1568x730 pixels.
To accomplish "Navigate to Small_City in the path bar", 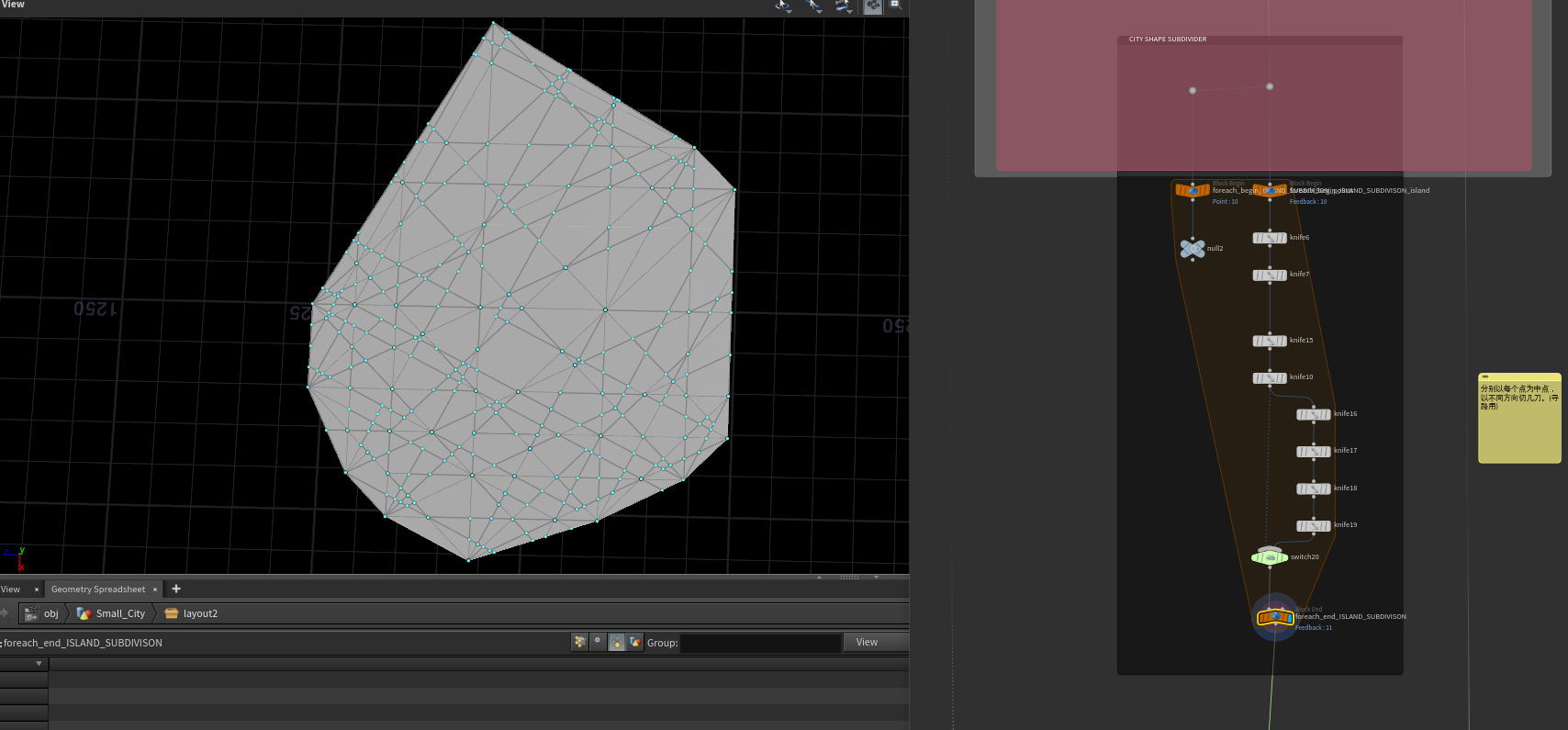I will pyautogui.click(x=120, y=613).
